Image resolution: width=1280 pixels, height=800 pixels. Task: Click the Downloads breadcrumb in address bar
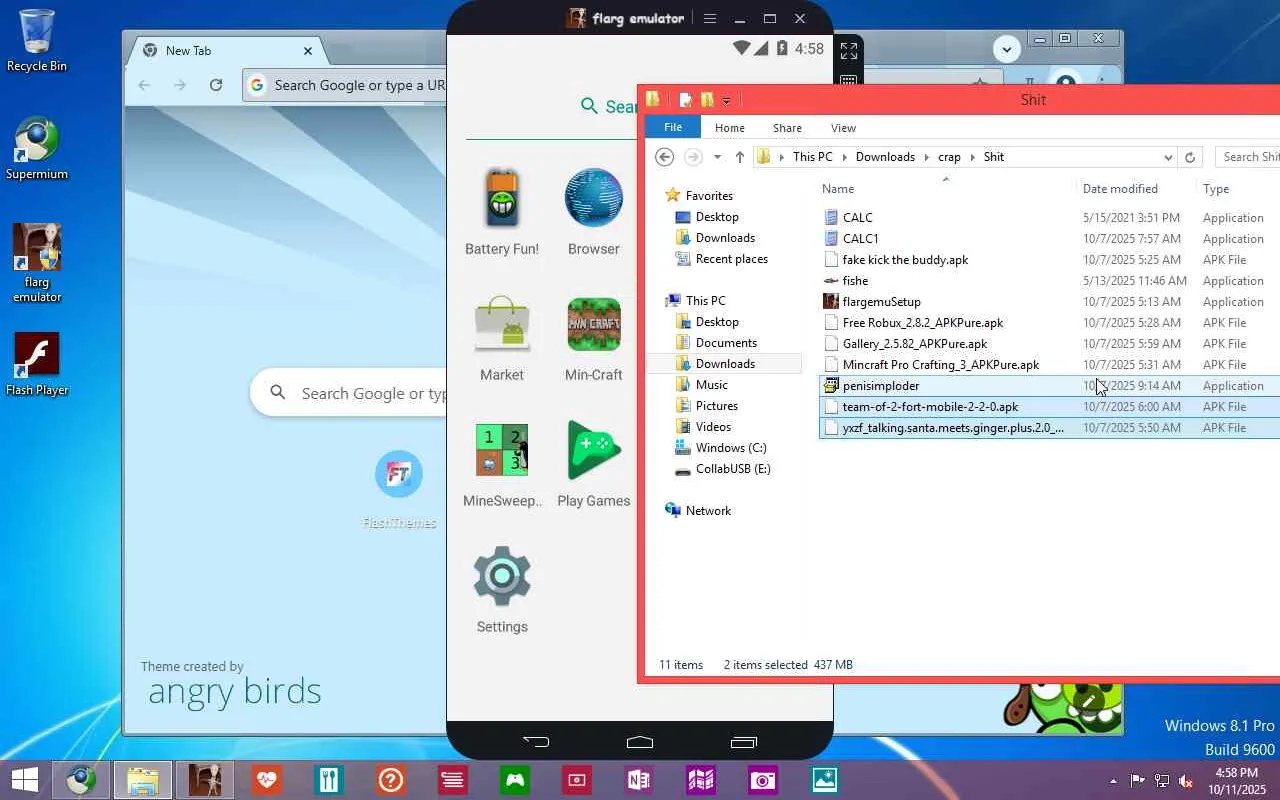tap(885, 157)
